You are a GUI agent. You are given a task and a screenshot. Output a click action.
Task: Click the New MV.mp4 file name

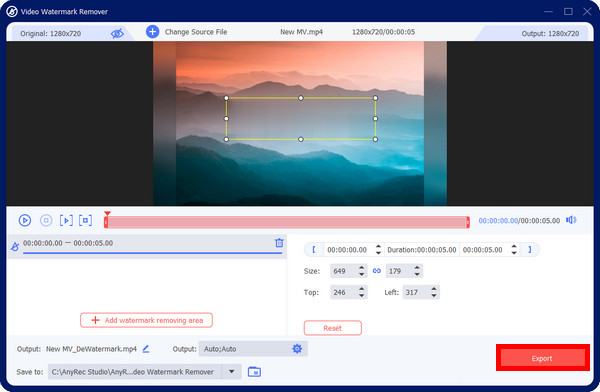[302, 32]
